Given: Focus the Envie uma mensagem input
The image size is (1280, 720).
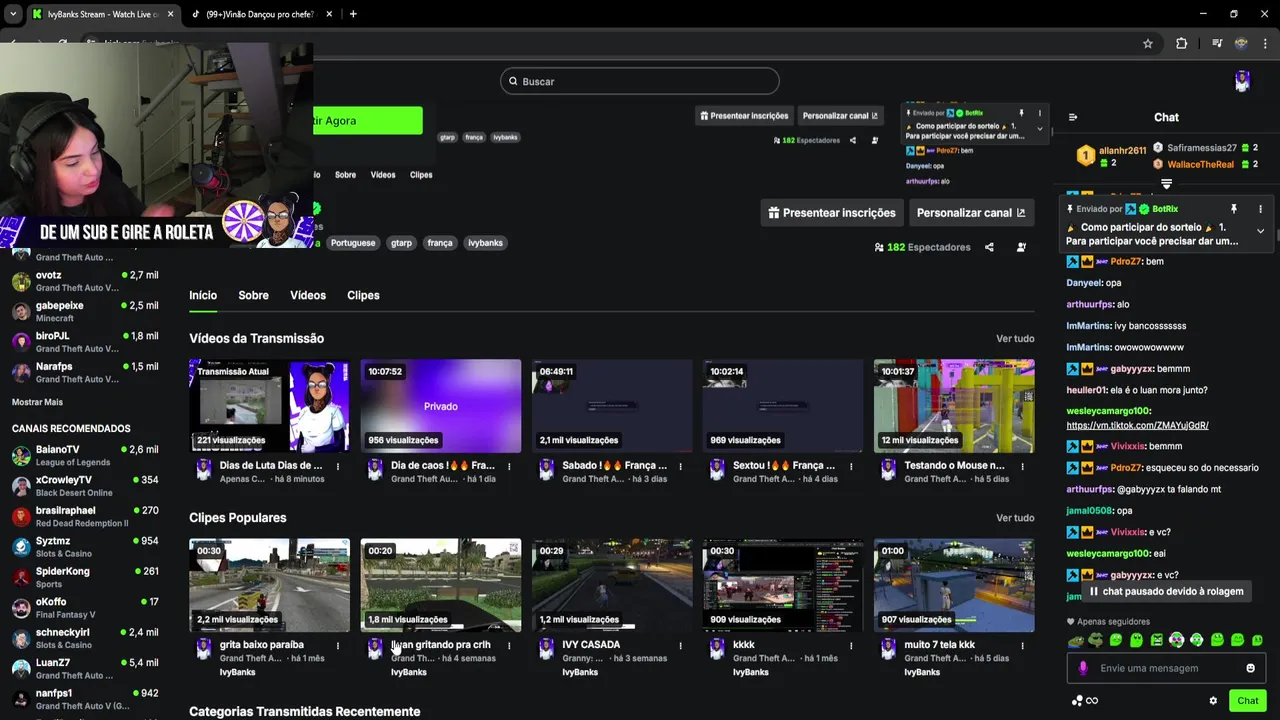Looking at the screenshot, I should (x=1166, y=668).
